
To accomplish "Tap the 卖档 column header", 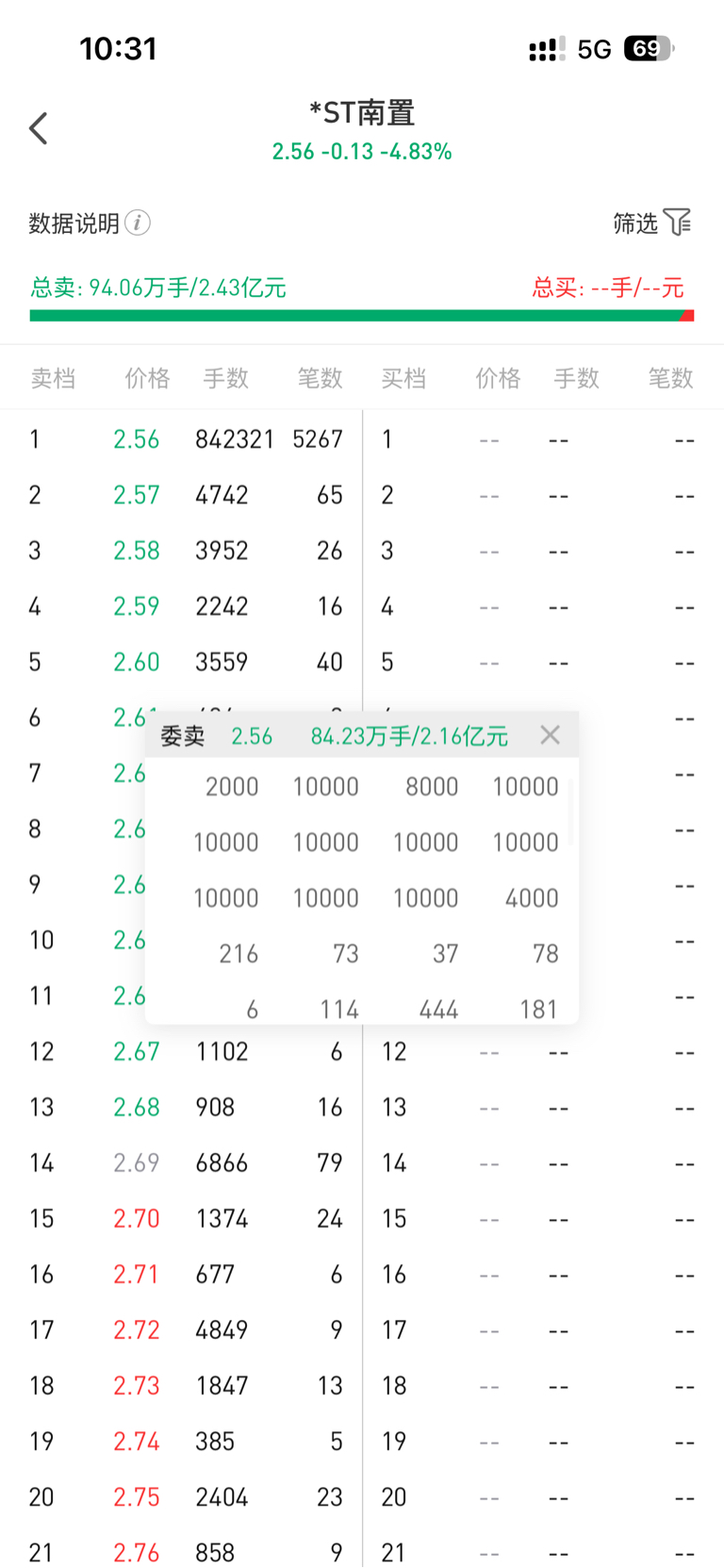I will 53,378.
